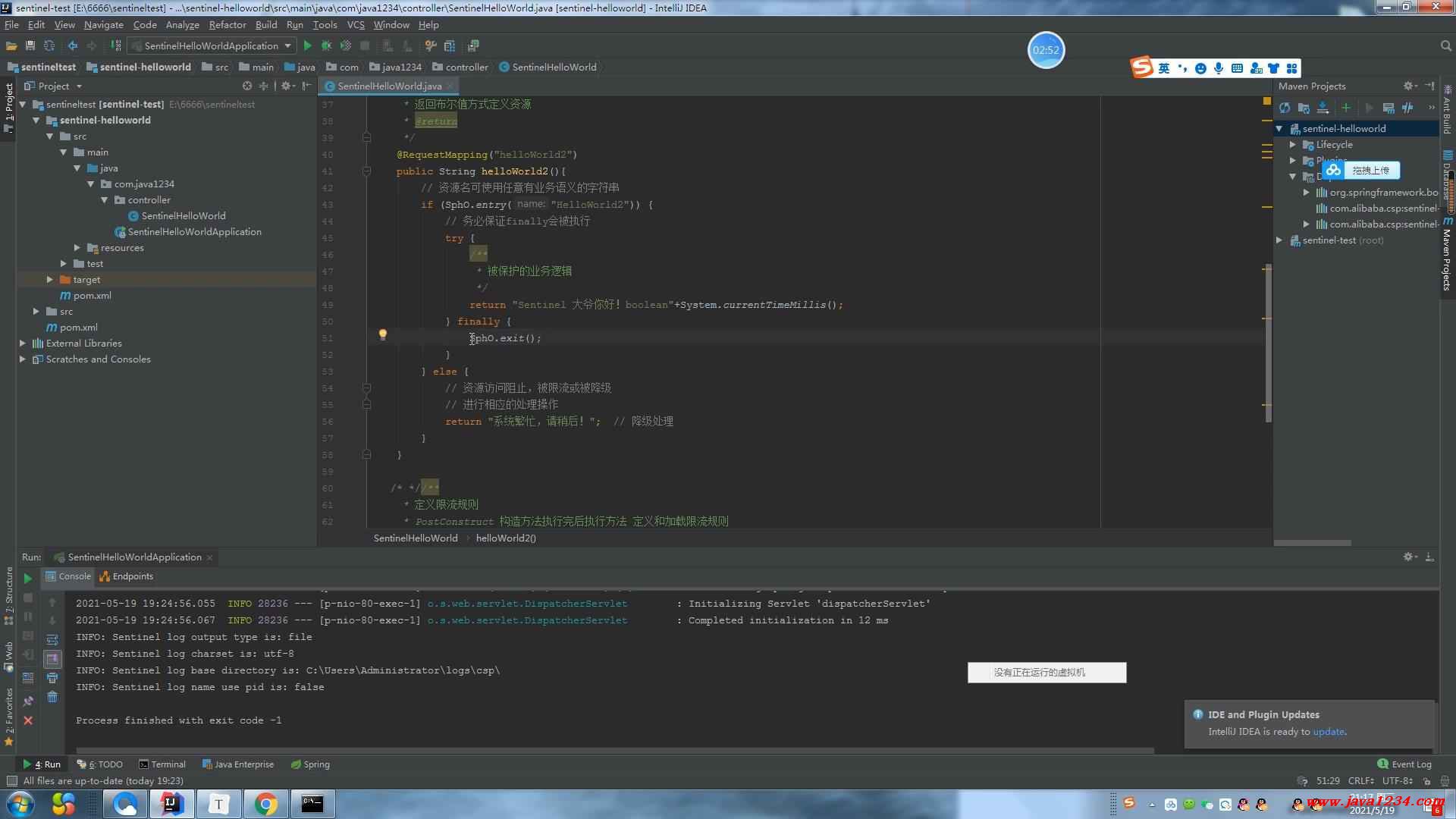Collapse the controller package in Project tree
Image resolution: width=1456 pixels, height=819 pixels.
(105, 200)
